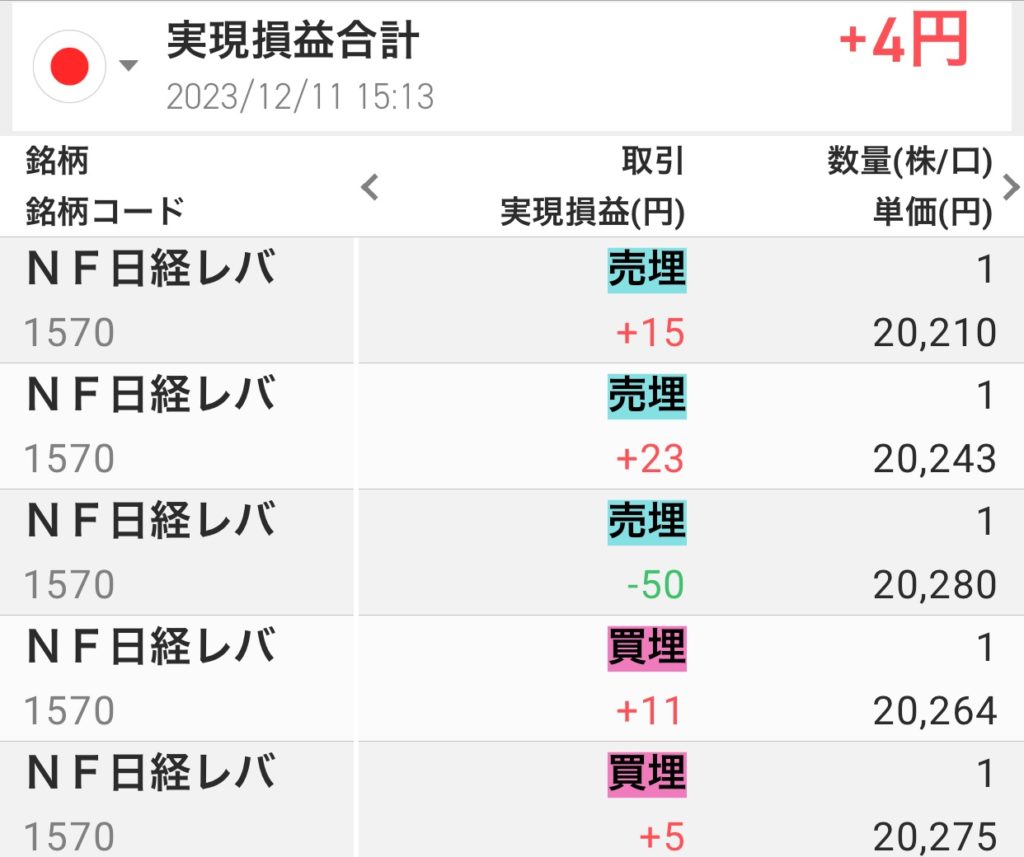Open the market dropdown arrow beside flag
Viewport: 1024px width, 857px height.
tap(128, 67)
